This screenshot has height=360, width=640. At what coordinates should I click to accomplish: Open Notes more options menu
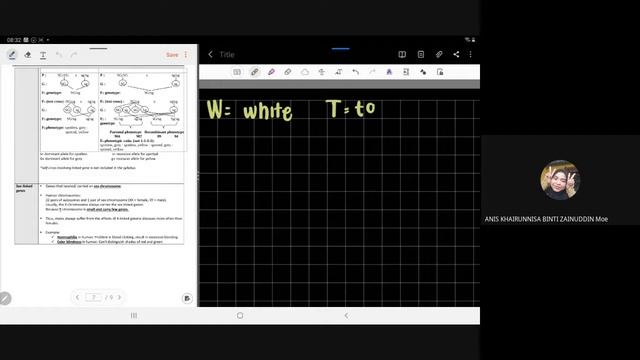click(470, 54)
